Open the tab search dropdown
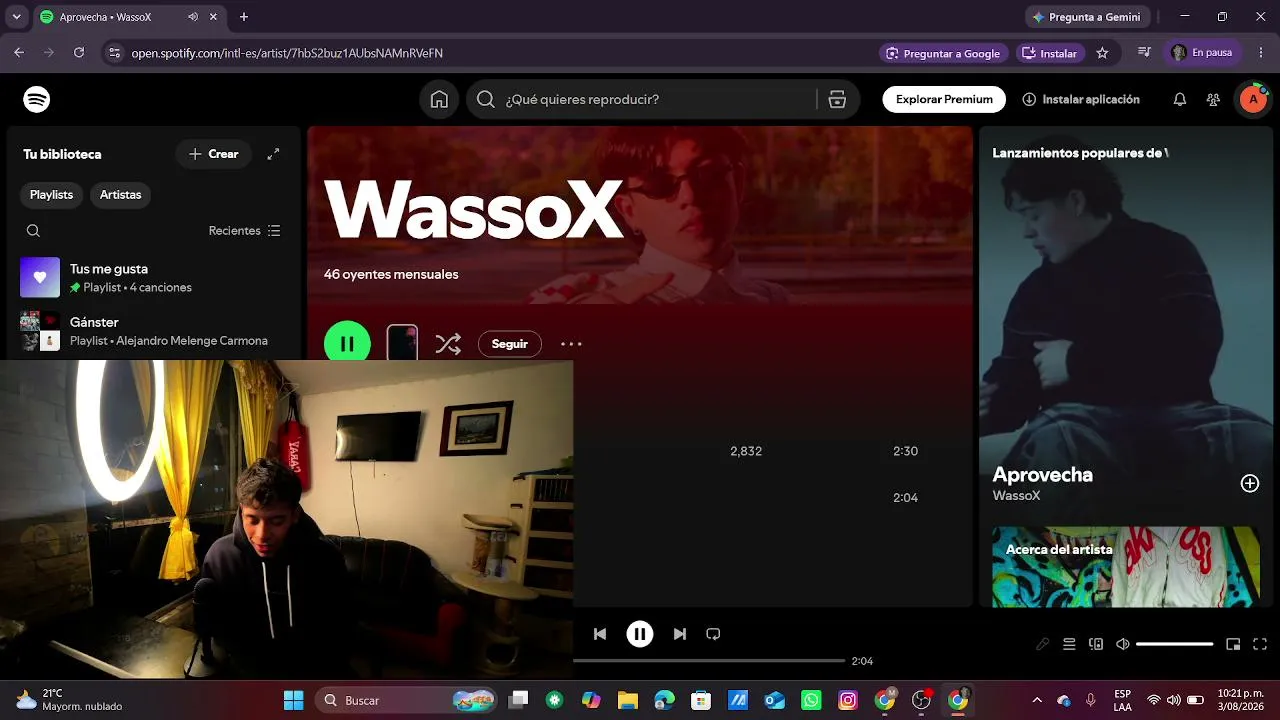The height and width of the screenshot is (720, 1280). (16, 17)
